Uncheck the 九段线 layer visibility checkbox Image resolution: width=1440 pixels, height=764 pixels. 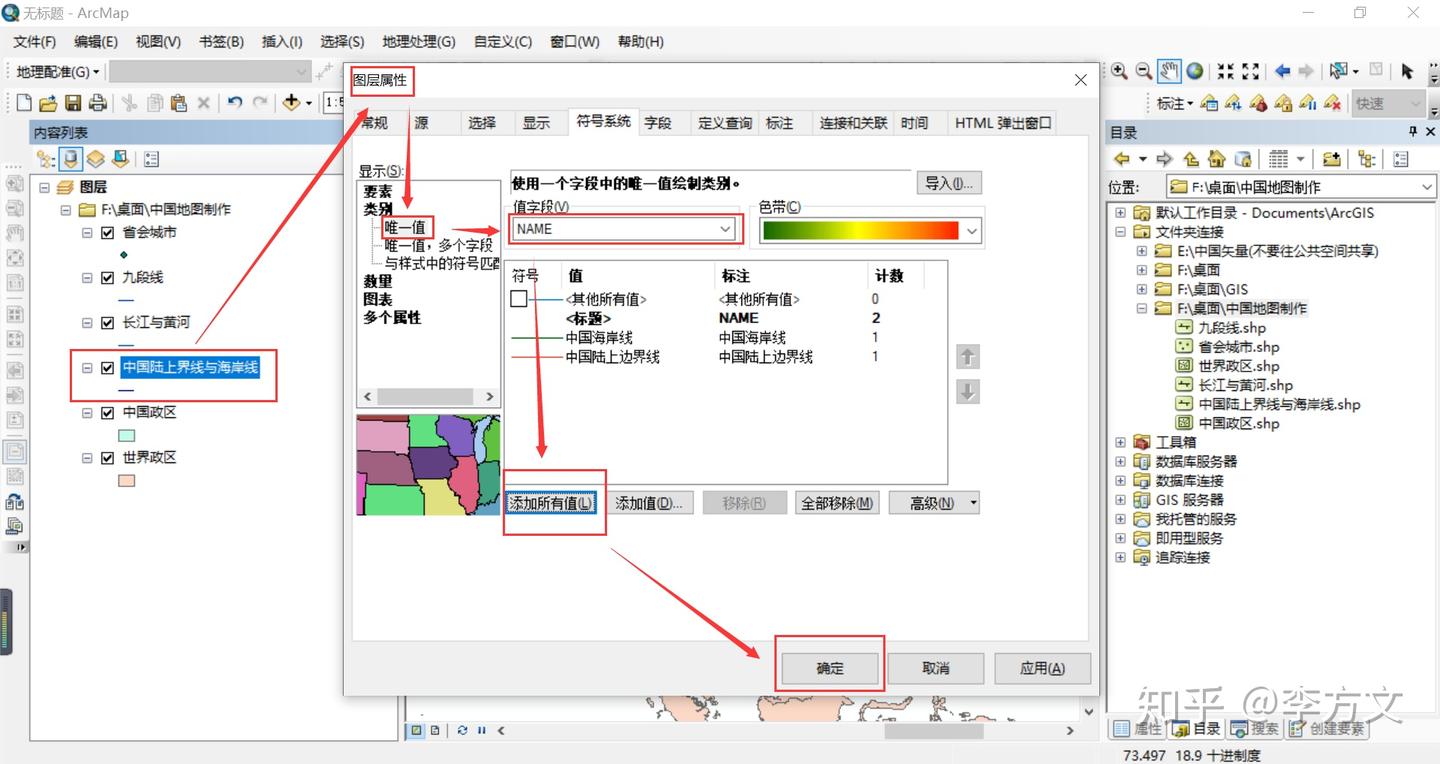coord(106,278)
